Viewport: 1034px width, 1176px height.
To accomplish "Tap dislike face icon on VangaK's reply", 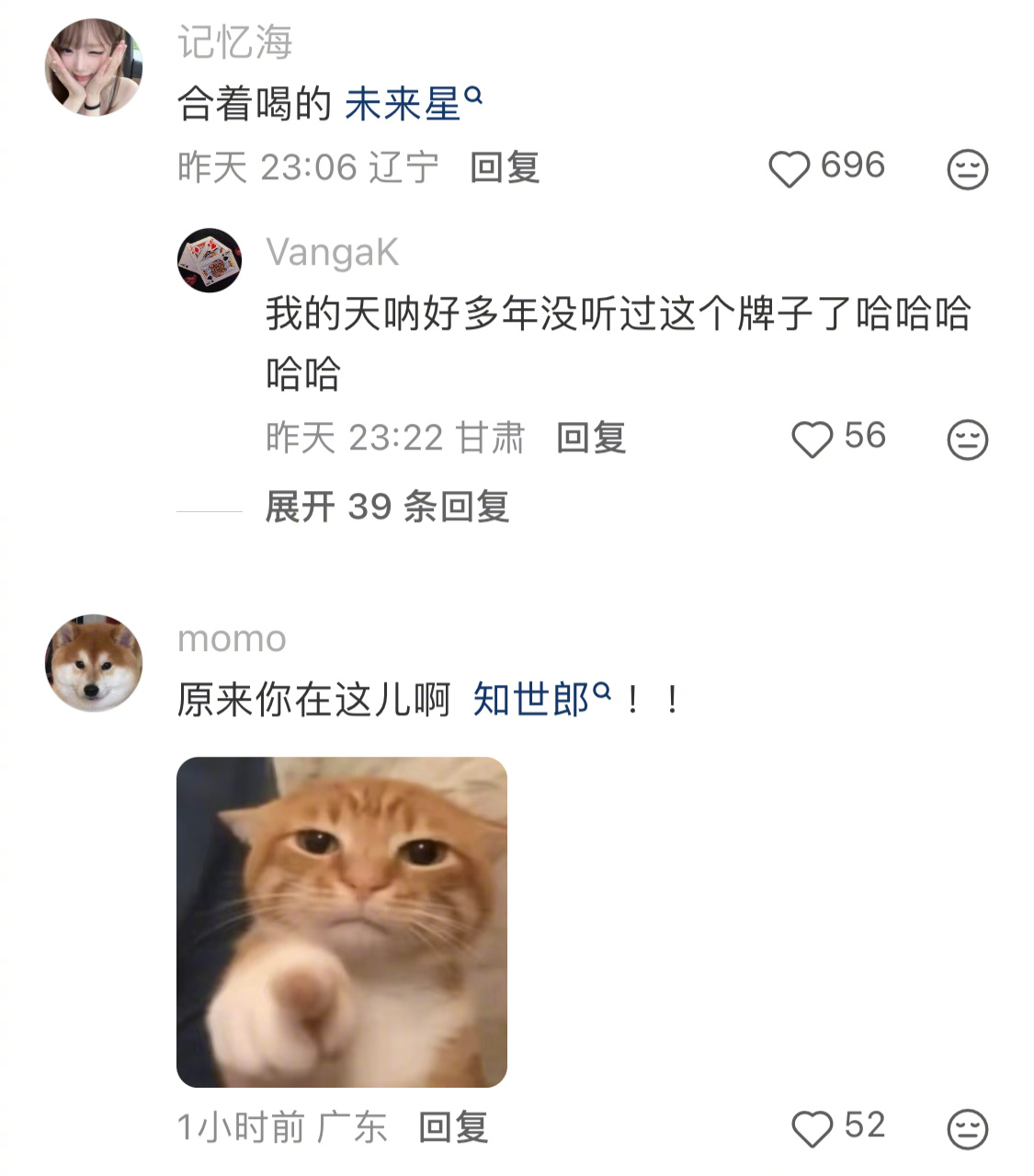I will tap(967, 439).
